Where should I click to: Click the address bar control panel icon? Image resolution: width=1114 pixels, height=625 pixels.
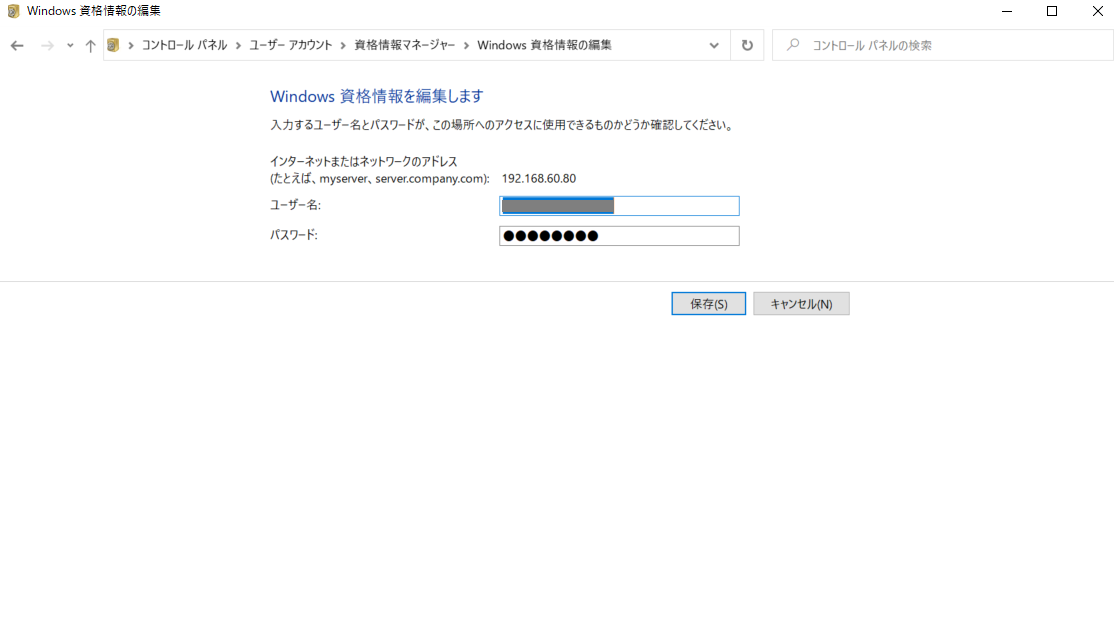113,45
